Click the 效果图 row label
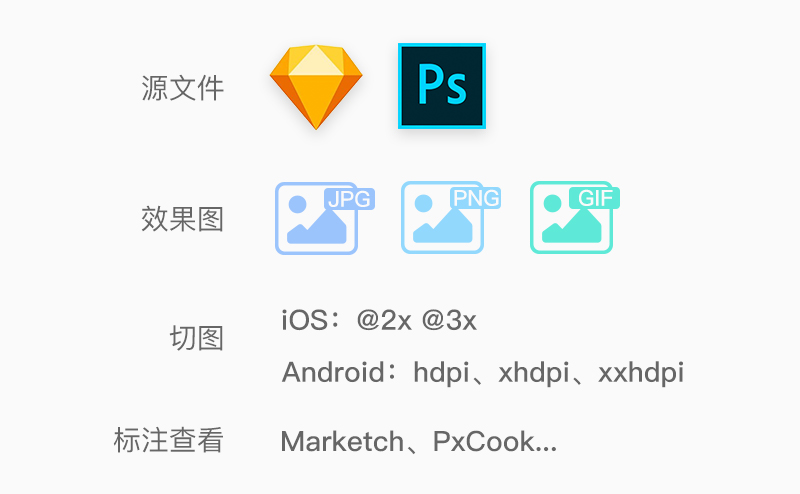The image size is (800, 494). coord(183,219)
